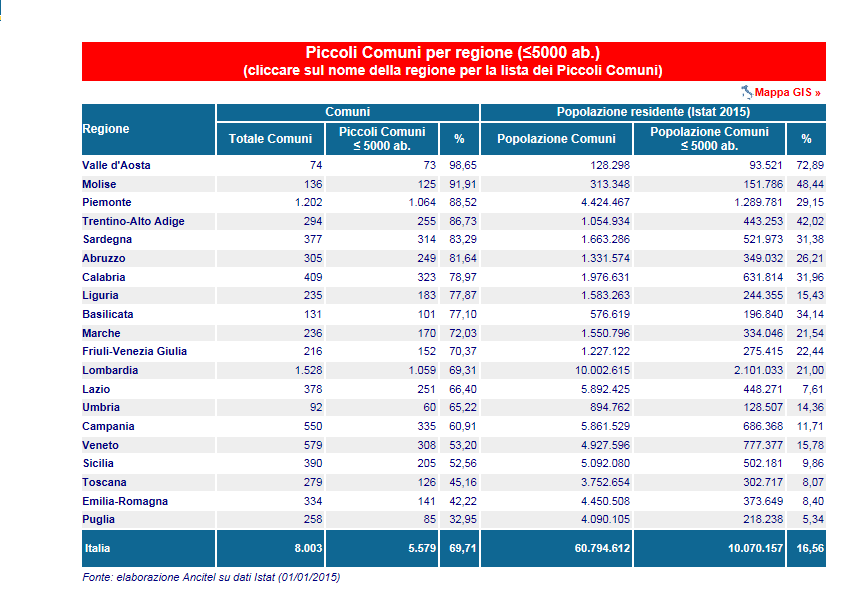Click the Totale Comuni column header
The width and height of the screenshot is (866, 599).
271,139
